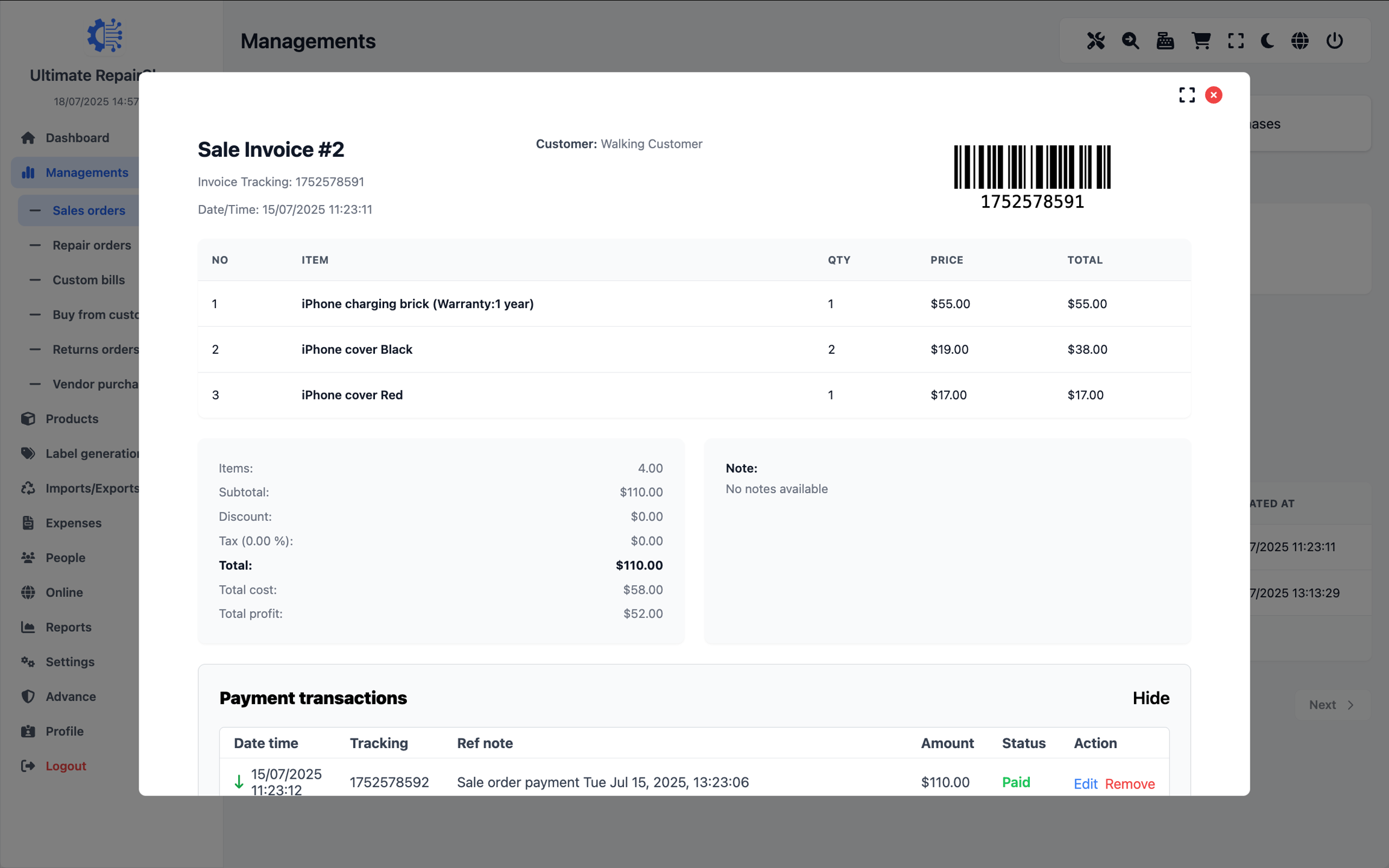Remove the Paid payment transaction
Image resolution: width=1389 pixels, height=868 pixels.
tap(1130, 784)
